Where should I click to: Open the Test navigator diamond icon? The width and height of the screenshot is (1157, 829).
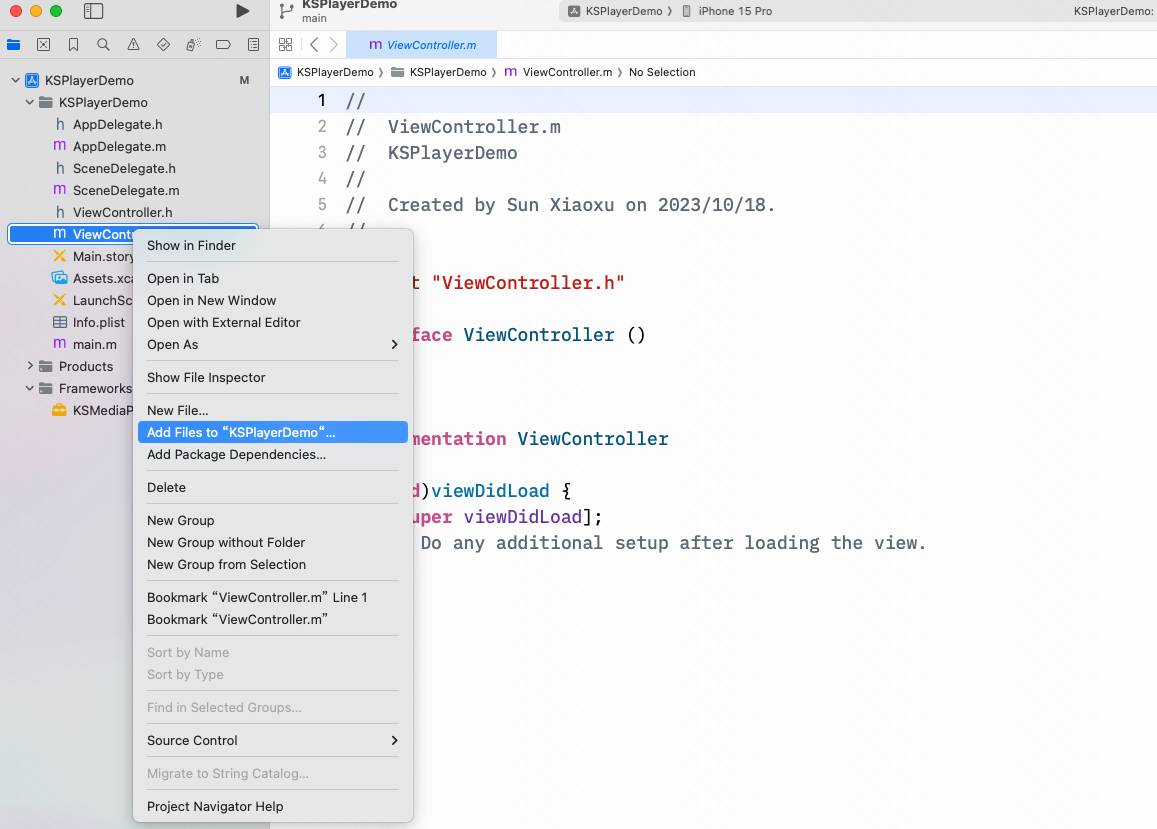click(163, 45)
